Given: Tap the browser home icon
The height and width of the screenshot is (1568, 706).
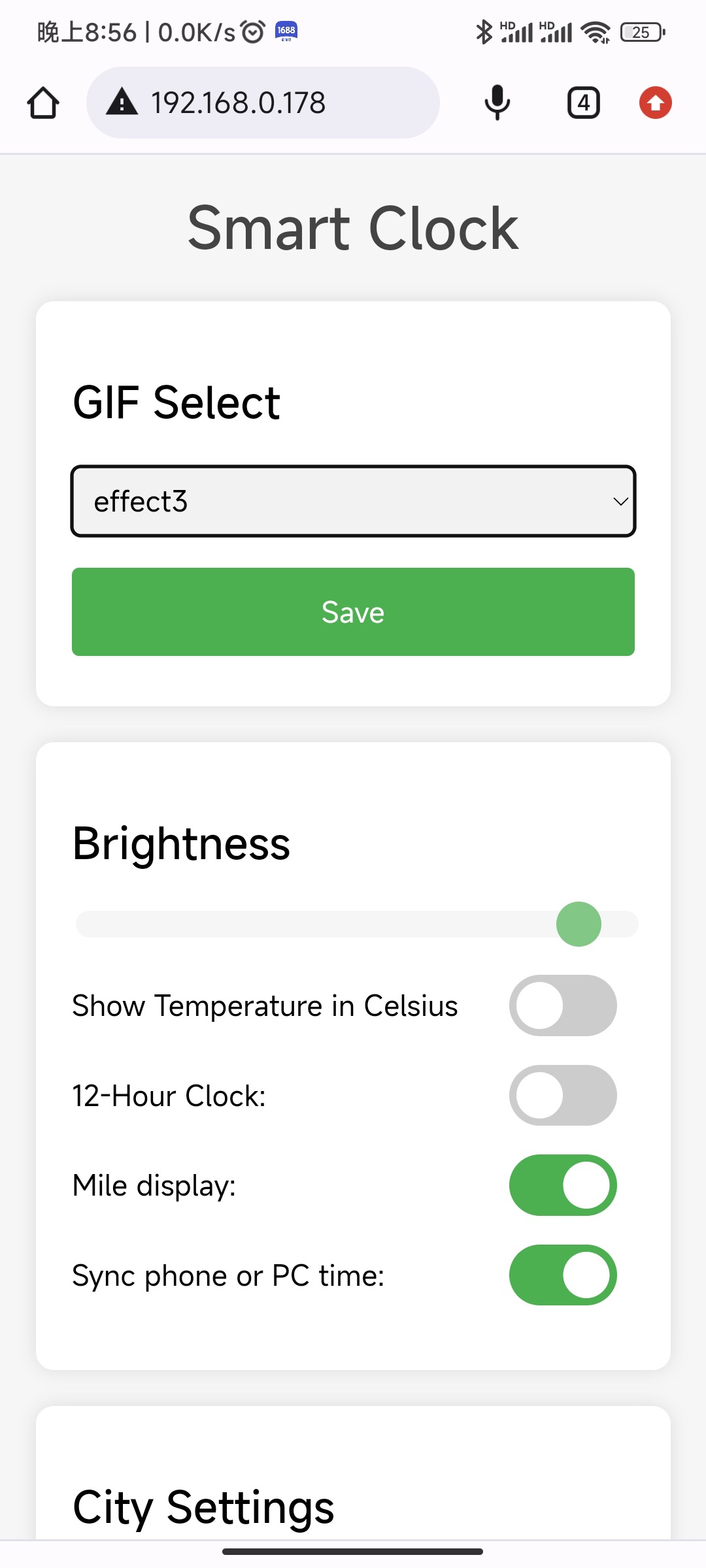Looking at the screenshot, I should pyautogui.click(x=43, y=103).
